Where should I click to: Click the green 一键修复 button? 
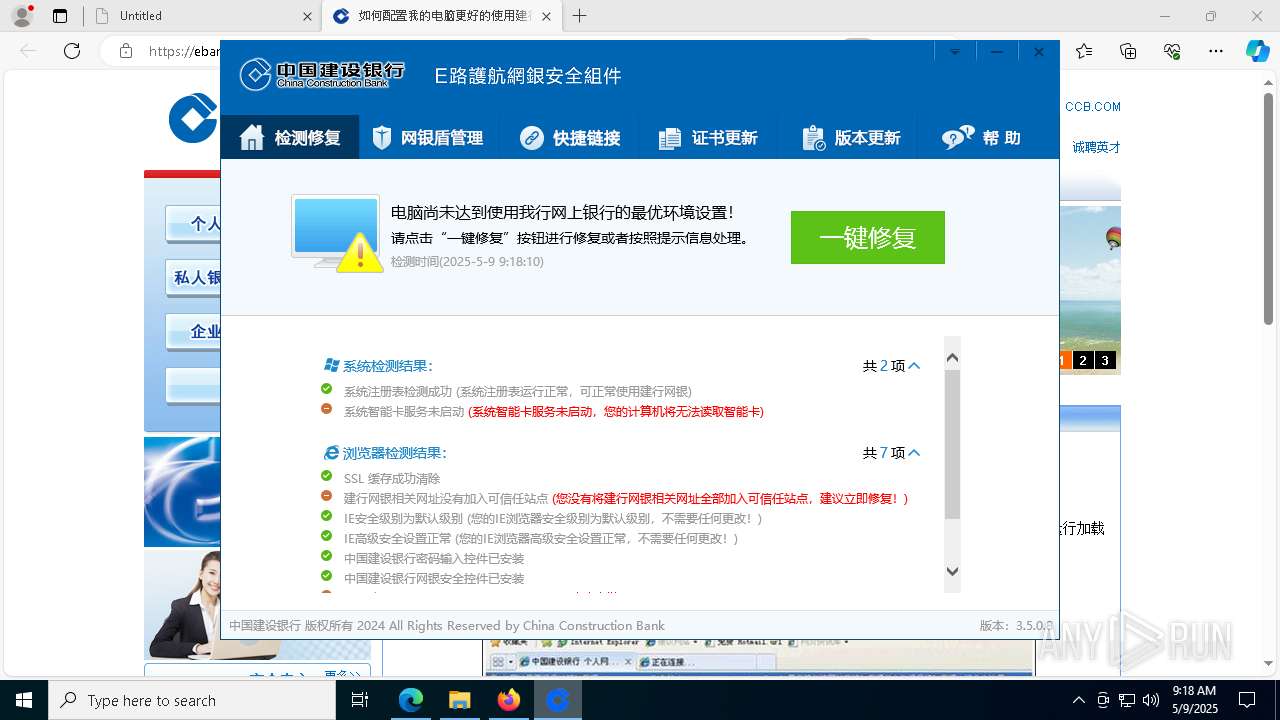[868, 238]
